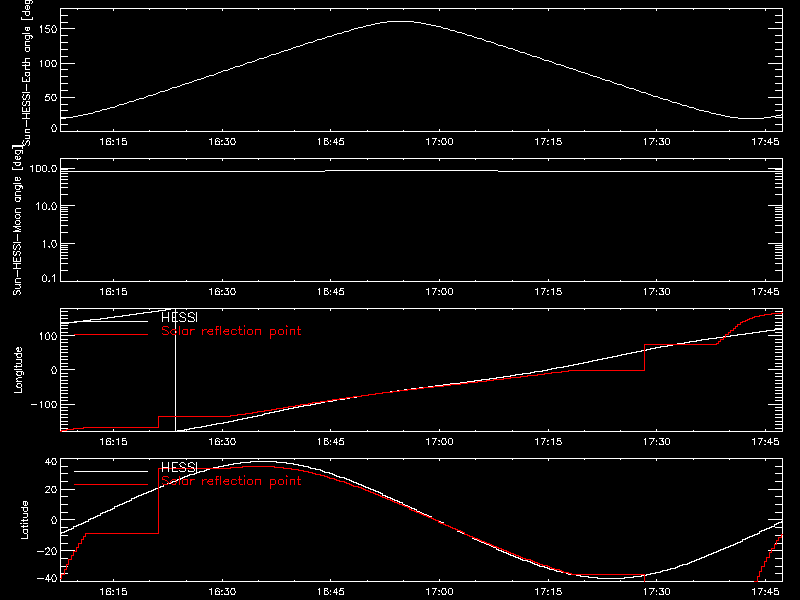
Task: Click the Latitude axis title
Action: point(24,520)
